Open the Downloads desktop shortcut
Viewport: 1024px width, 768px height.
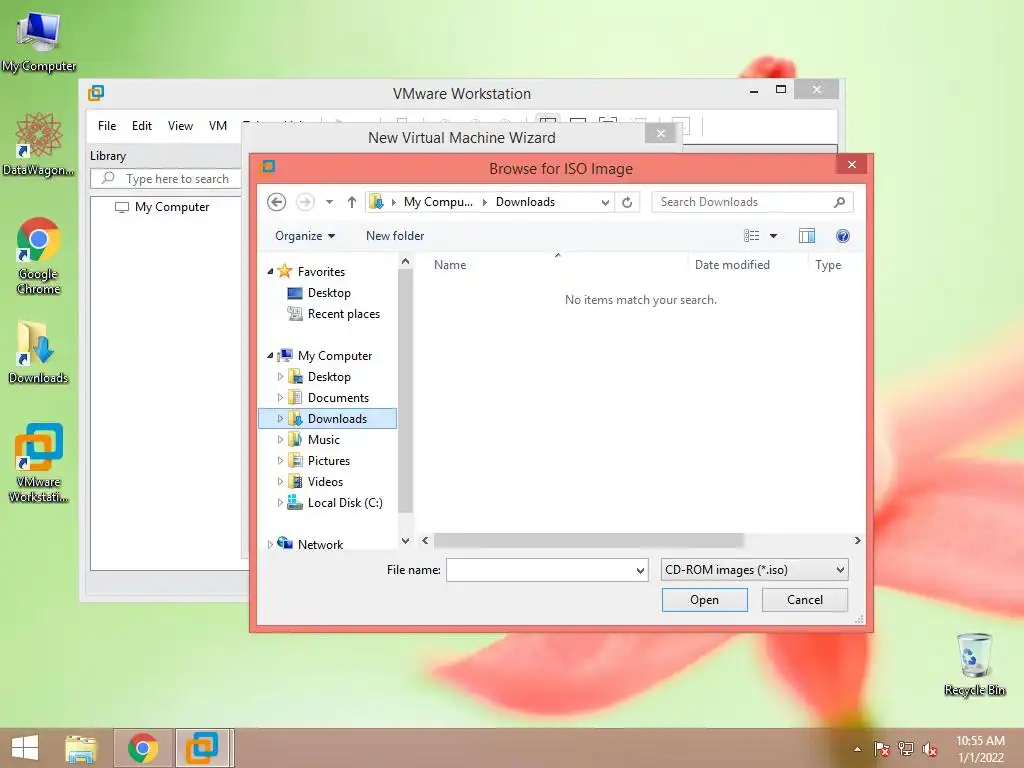click(39, 351)
